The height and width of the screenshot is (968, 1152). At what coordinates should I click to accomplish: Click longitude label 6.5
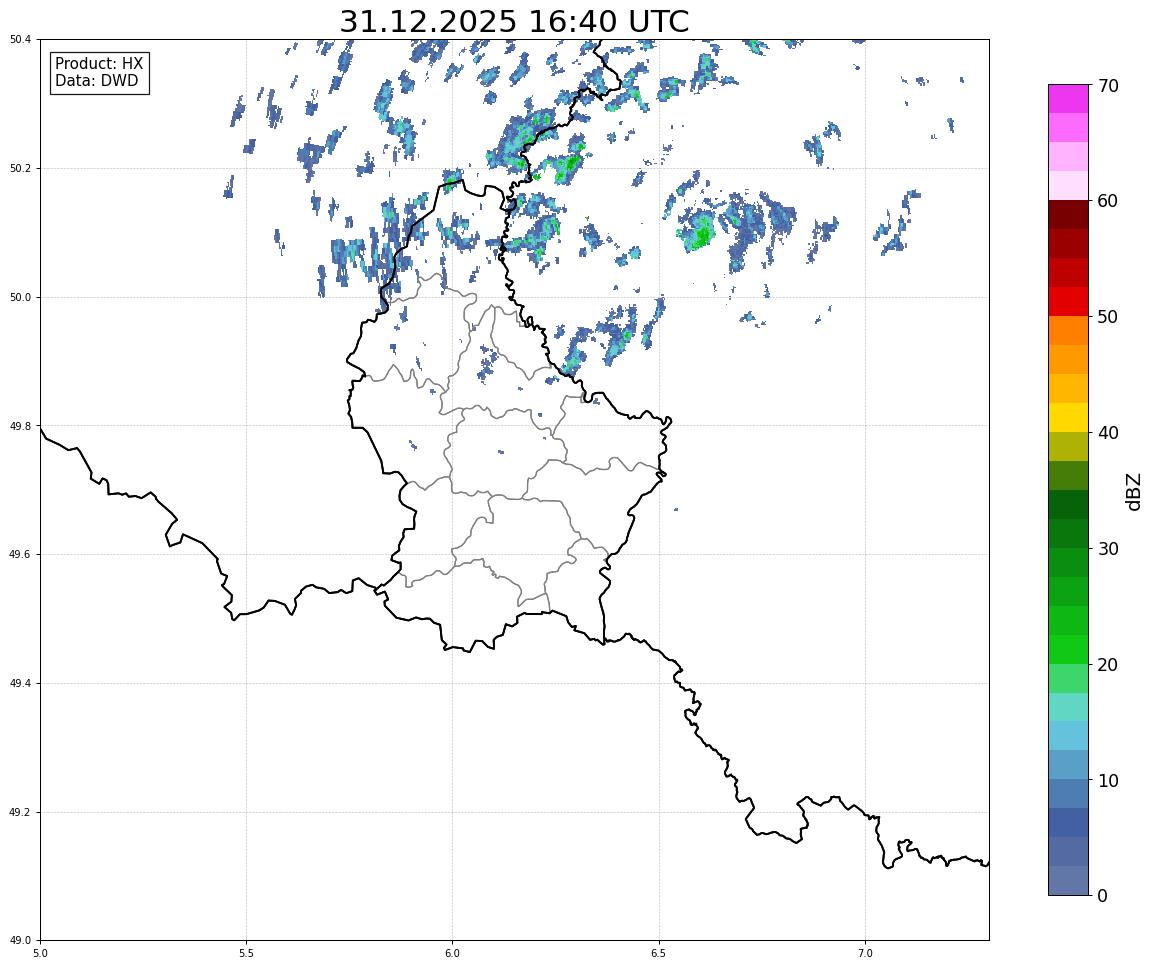pos(659,953)
